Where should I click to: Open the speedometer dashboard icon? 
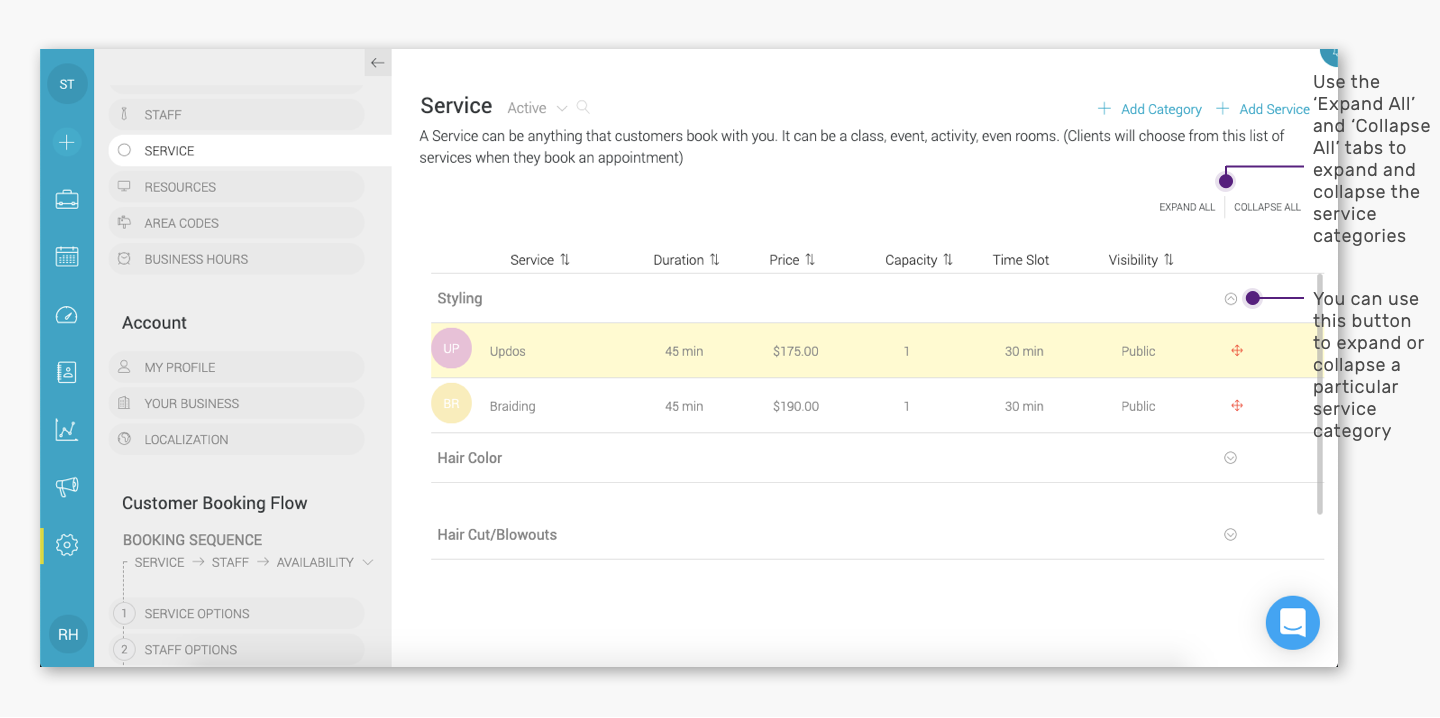[x=67, y=315]
